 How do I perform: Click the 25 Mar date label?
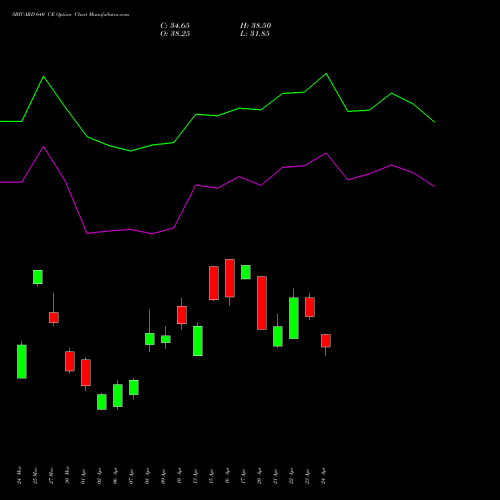coord(35,476)
